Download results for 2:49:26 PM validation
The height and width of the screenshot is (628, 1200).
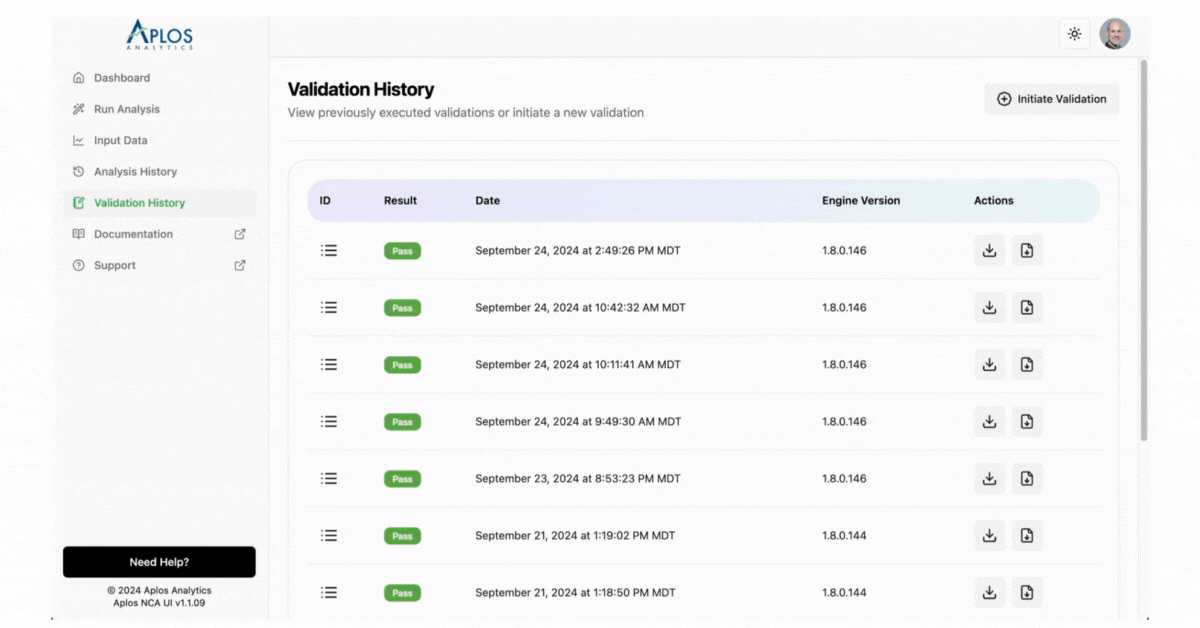click(990, 250)
